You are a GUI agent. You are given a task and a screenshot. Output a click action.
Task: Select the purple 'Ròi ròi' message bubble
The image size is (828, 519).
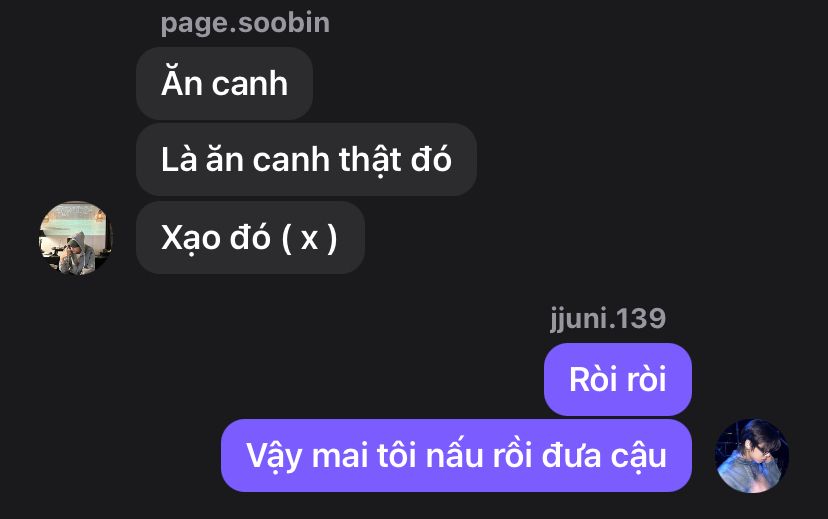pyautogui.click(x=618, y=379)
